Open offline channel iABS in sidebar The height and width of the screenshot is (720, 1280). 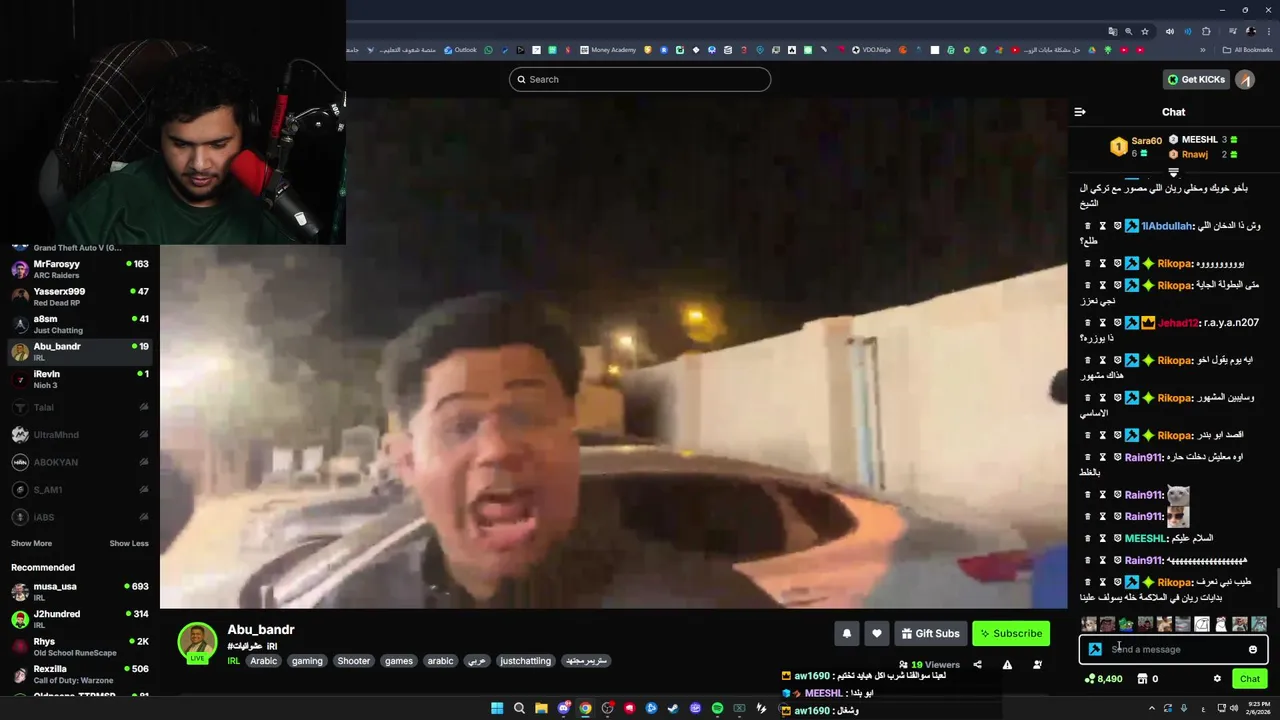pyautogui.click(x=80, y=517)
